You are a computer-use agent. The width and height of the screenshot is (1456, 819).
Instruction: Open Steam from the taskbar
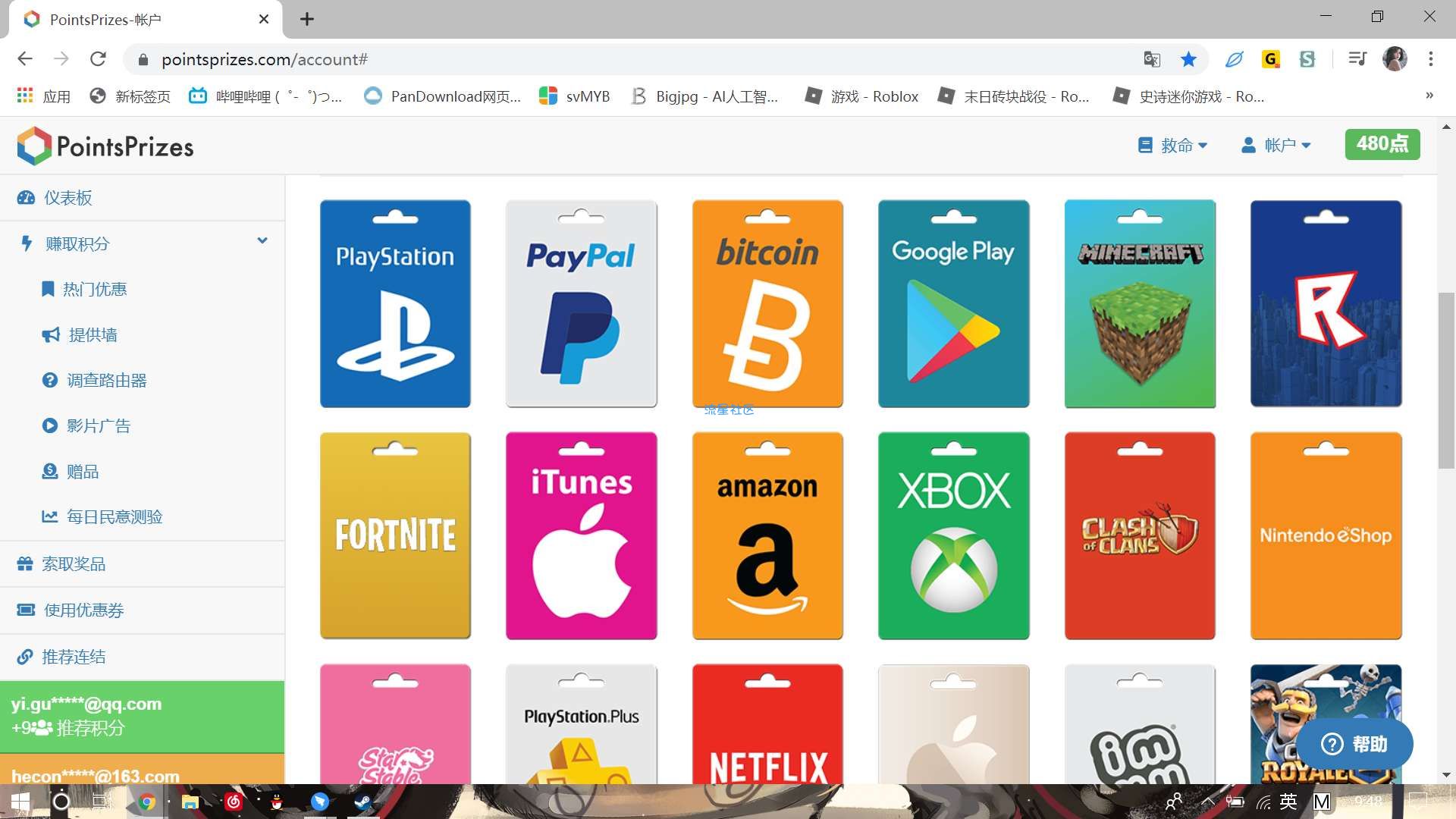pos(363,802)
